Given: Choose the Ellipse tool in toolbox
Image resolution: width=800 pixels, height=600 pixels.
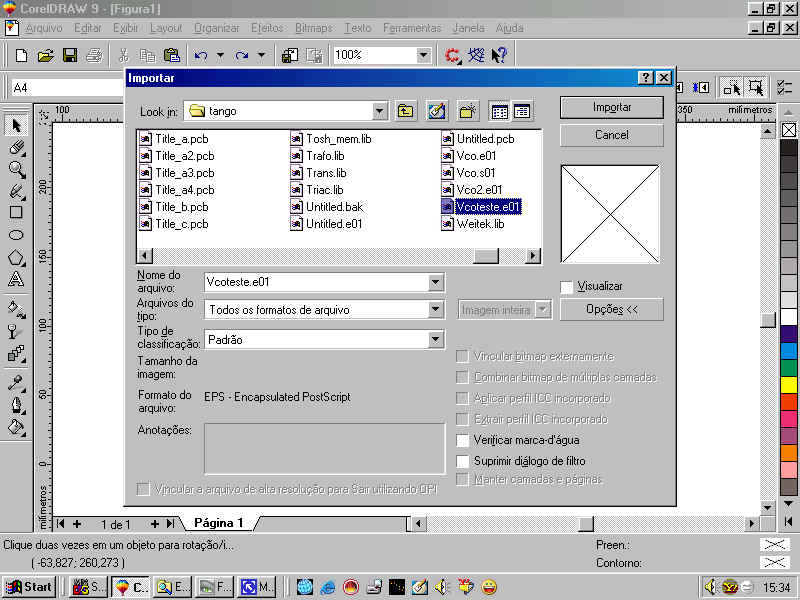Looking at the screenshot, I should (16, 235).
